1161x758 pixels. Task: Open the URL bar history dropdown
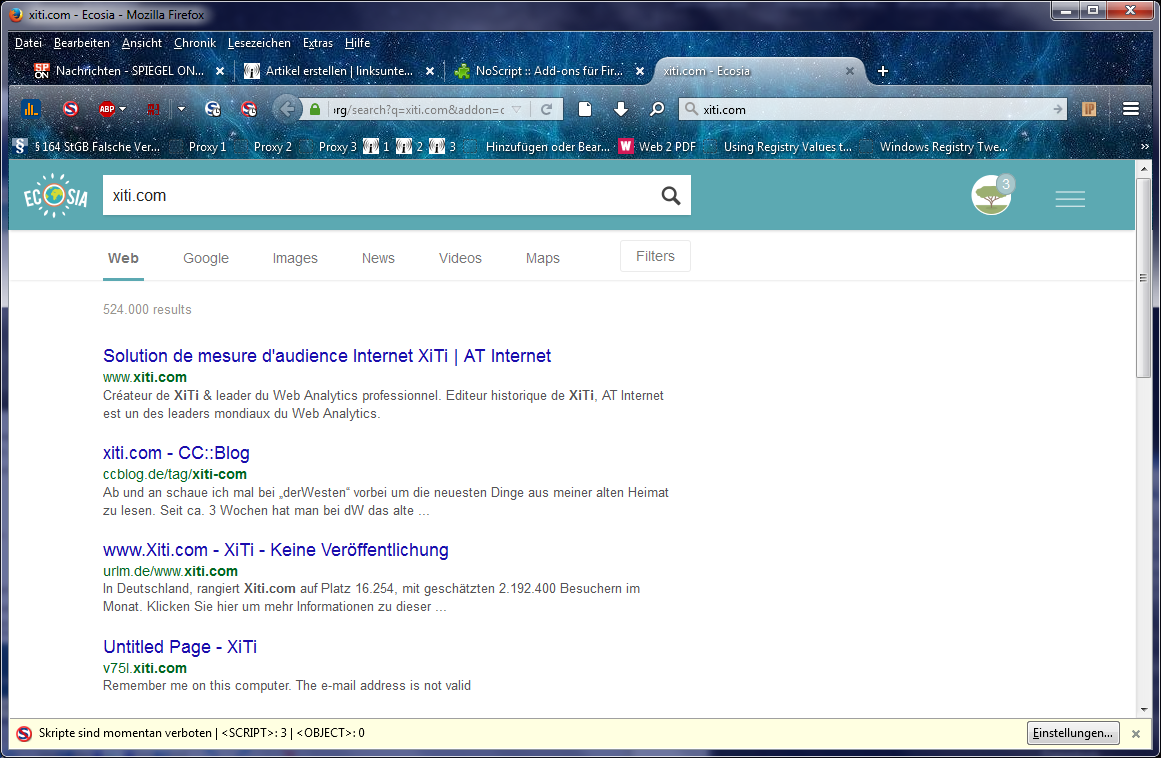pyautogui.click(x=516, y=109)
